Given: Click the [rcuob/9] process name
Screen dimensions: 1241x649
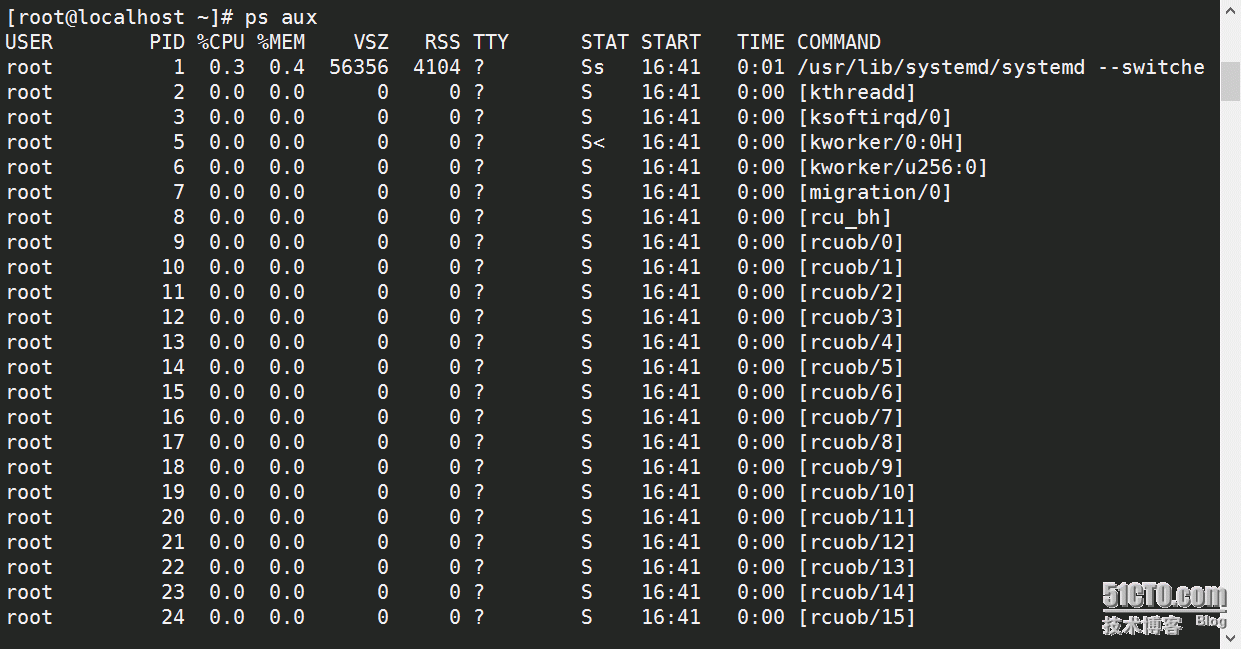Looking at the screenshot, I should (x=851, y=467).
